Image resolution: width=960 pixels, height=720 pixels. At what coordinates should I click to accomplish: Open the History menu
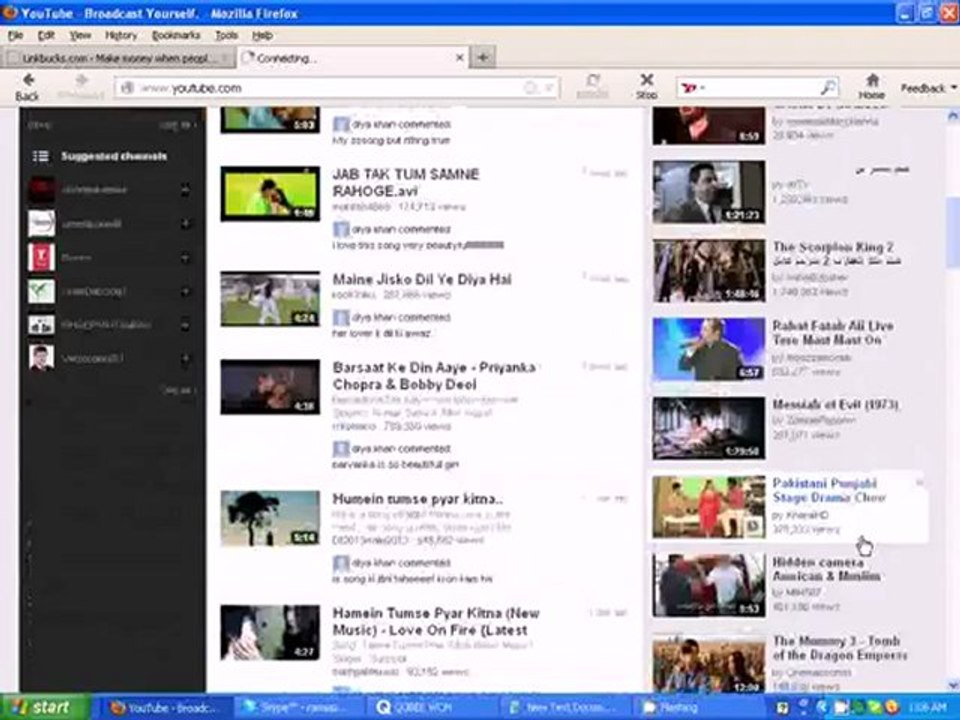click(121, 35)
